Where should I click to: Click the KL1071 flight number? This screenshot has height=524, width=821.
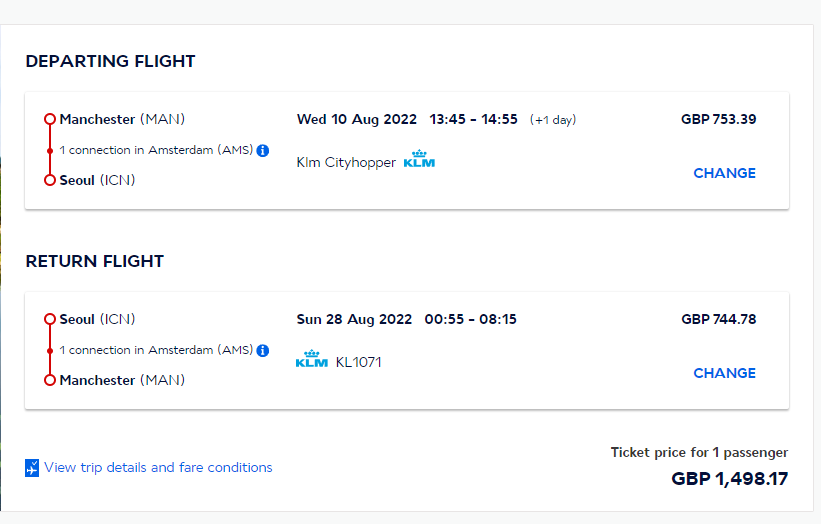click(x=358, y=362)
